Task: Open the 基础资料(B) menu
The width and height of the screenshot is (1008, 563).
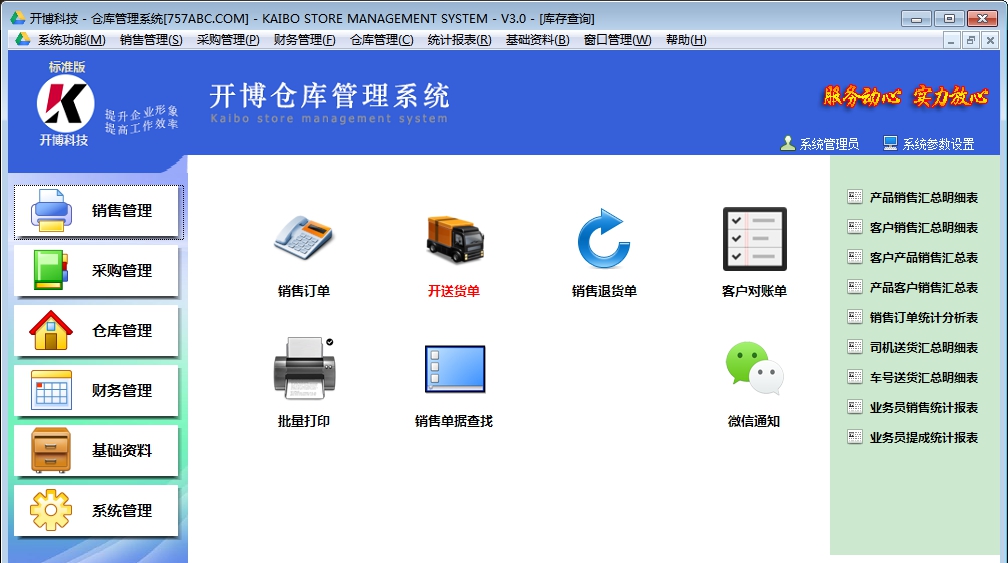Action: 537,40
